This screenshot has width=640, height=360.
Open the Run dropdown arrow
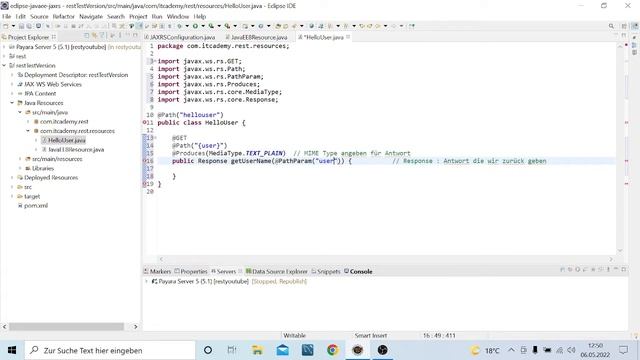click(x=203, y=26)
